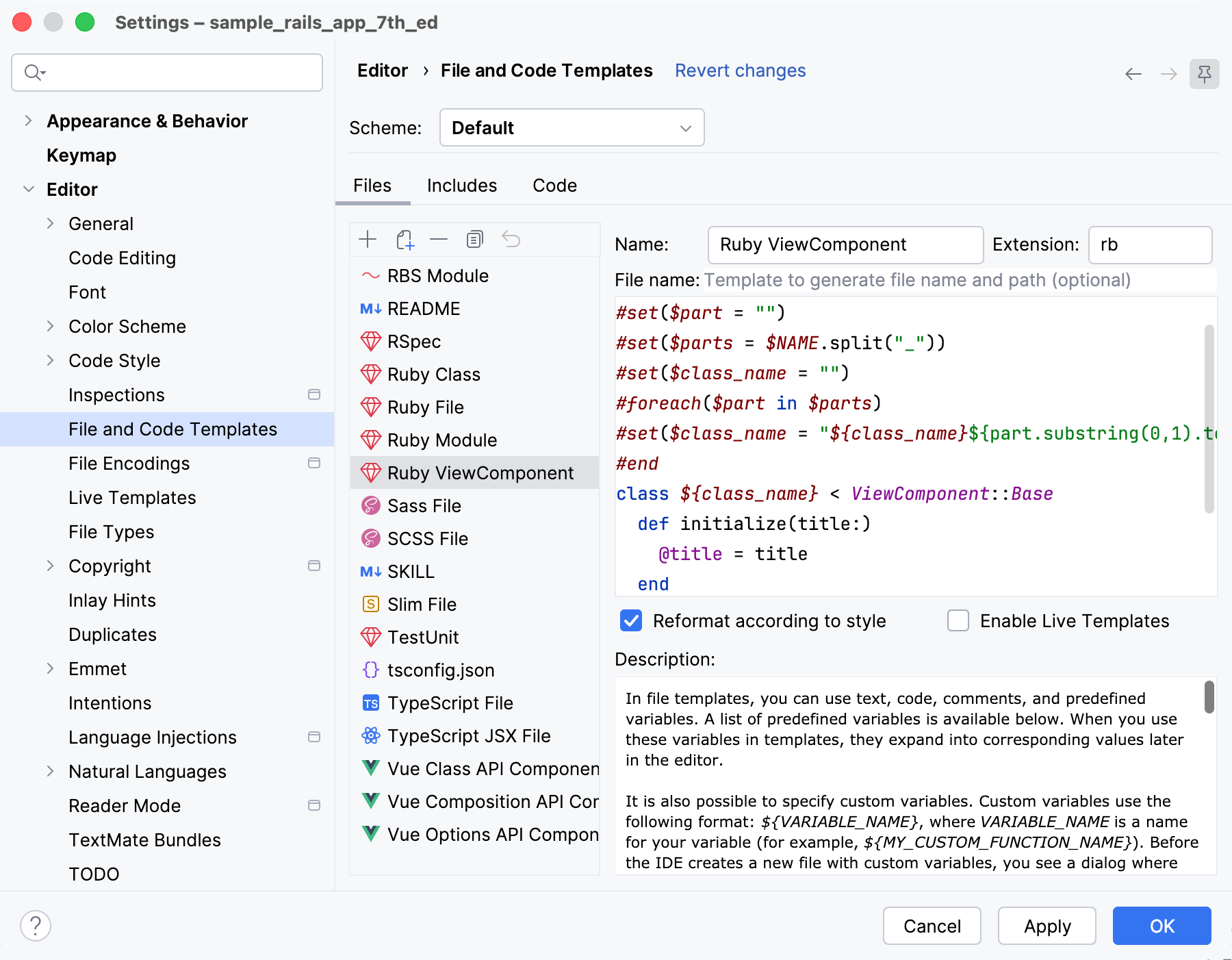Go back with the left arrow icon
1232x960 pixels.
click(x=1133, y=73)
